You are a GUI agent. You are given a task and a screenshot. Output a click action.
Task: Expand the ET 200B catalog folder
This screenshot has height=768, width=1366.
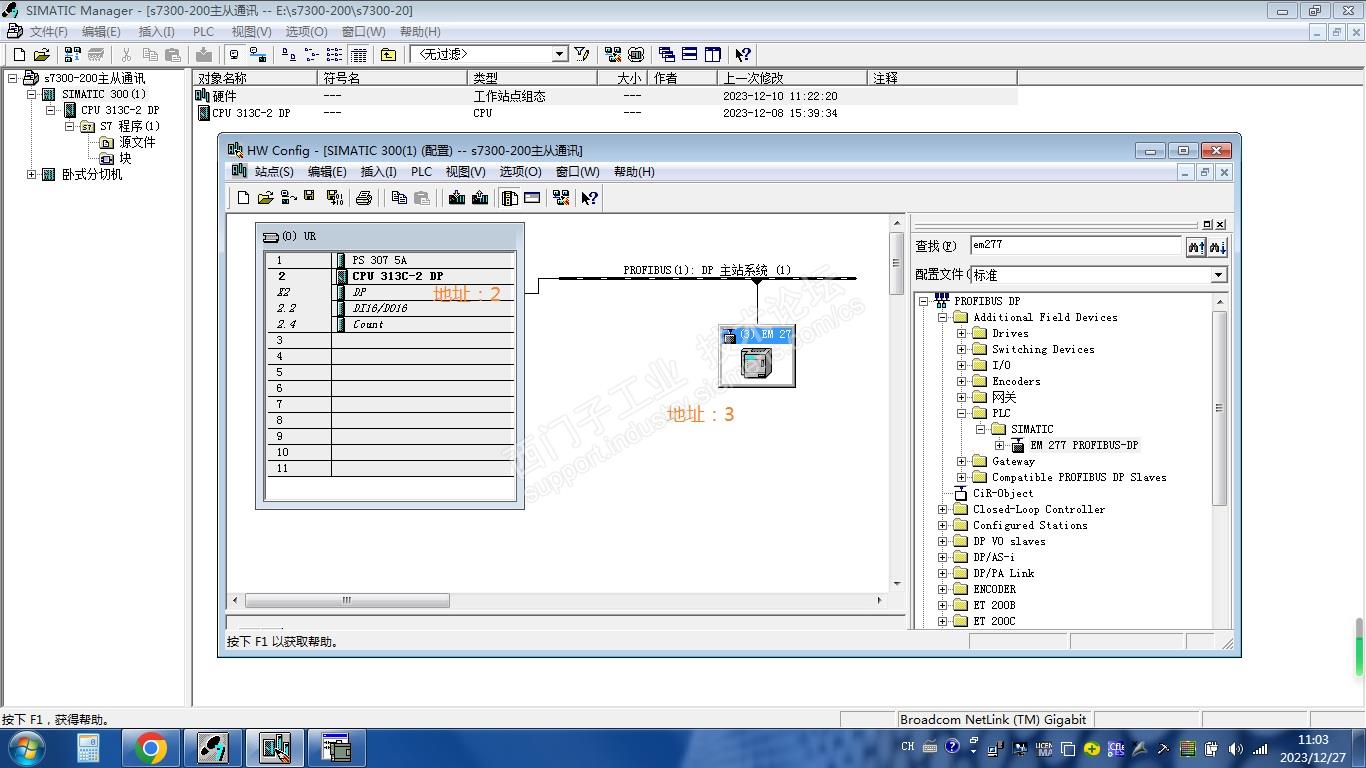click(942, 605)
